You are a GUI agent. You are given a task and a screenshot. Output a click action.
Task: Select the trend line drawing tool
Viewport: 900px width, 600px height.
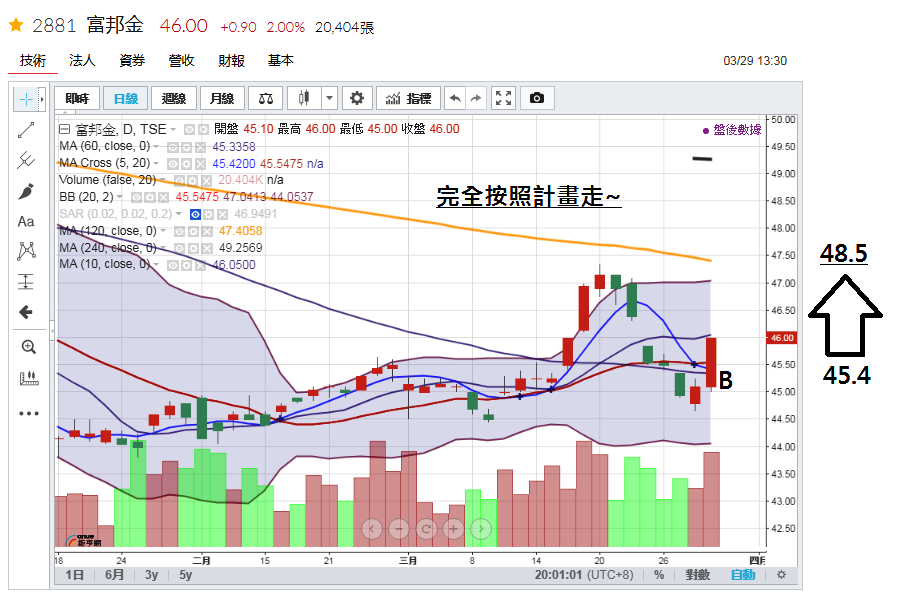(26, 130)
